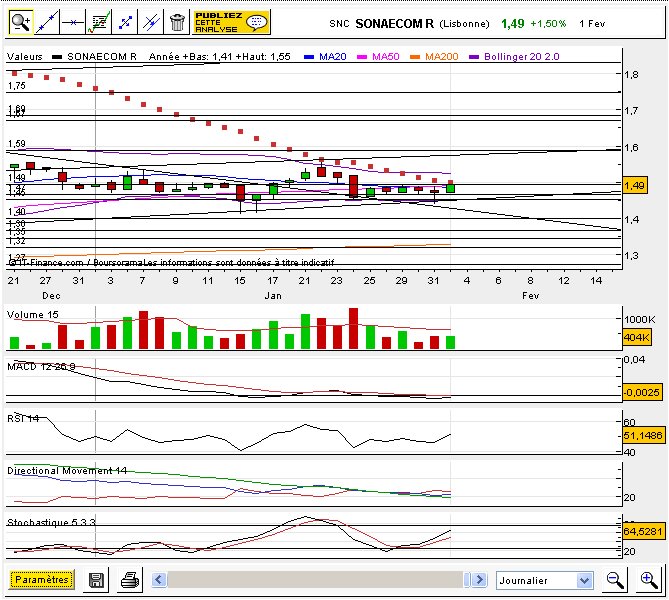Click the Directional Movement 14 label
The image size is (669, 600).
tap(67, 471)
